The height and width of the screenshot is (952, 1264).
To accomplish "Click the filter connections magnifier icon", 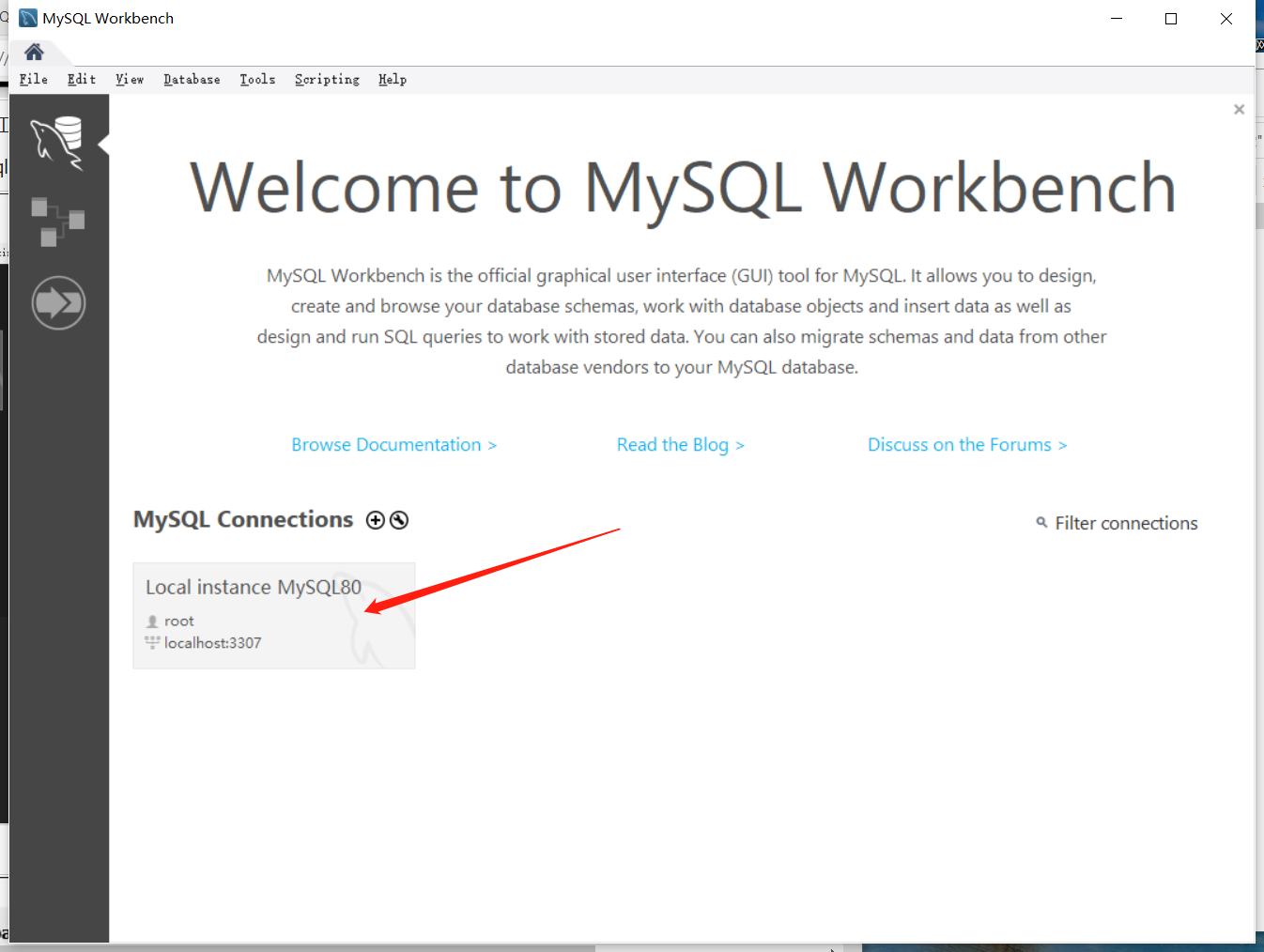I will click(1041, 522).
